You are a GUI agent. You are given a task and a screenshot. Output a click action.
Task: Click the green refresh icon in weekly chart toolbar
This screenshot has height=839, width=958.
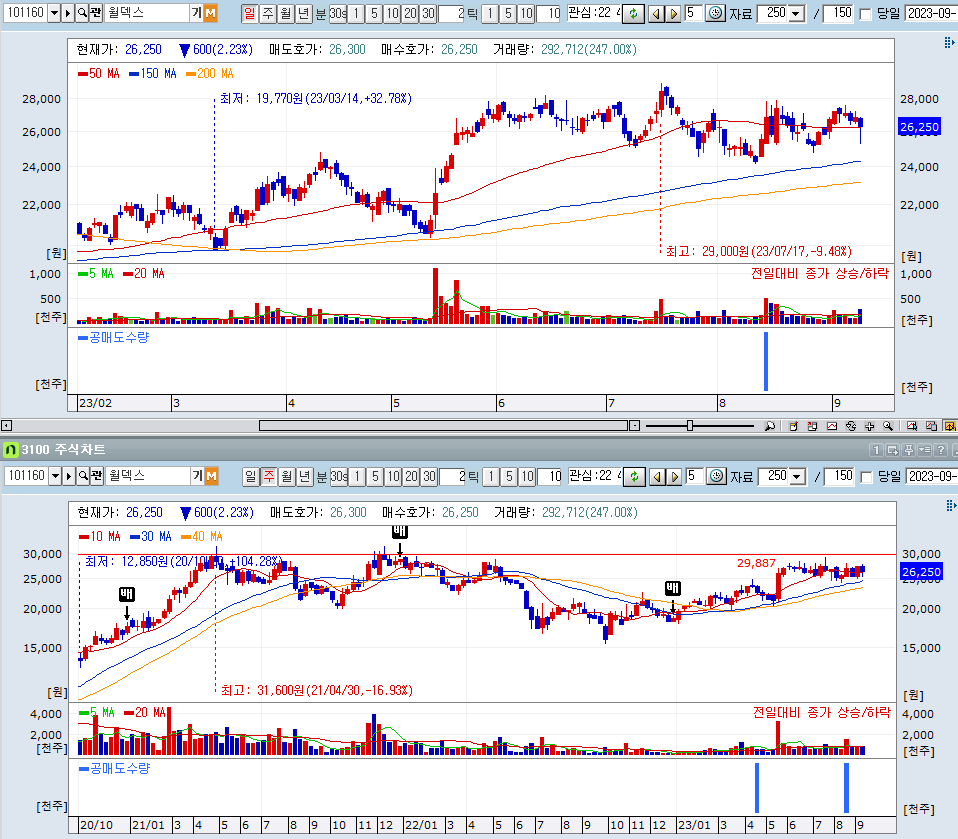[x=634, y=477]
